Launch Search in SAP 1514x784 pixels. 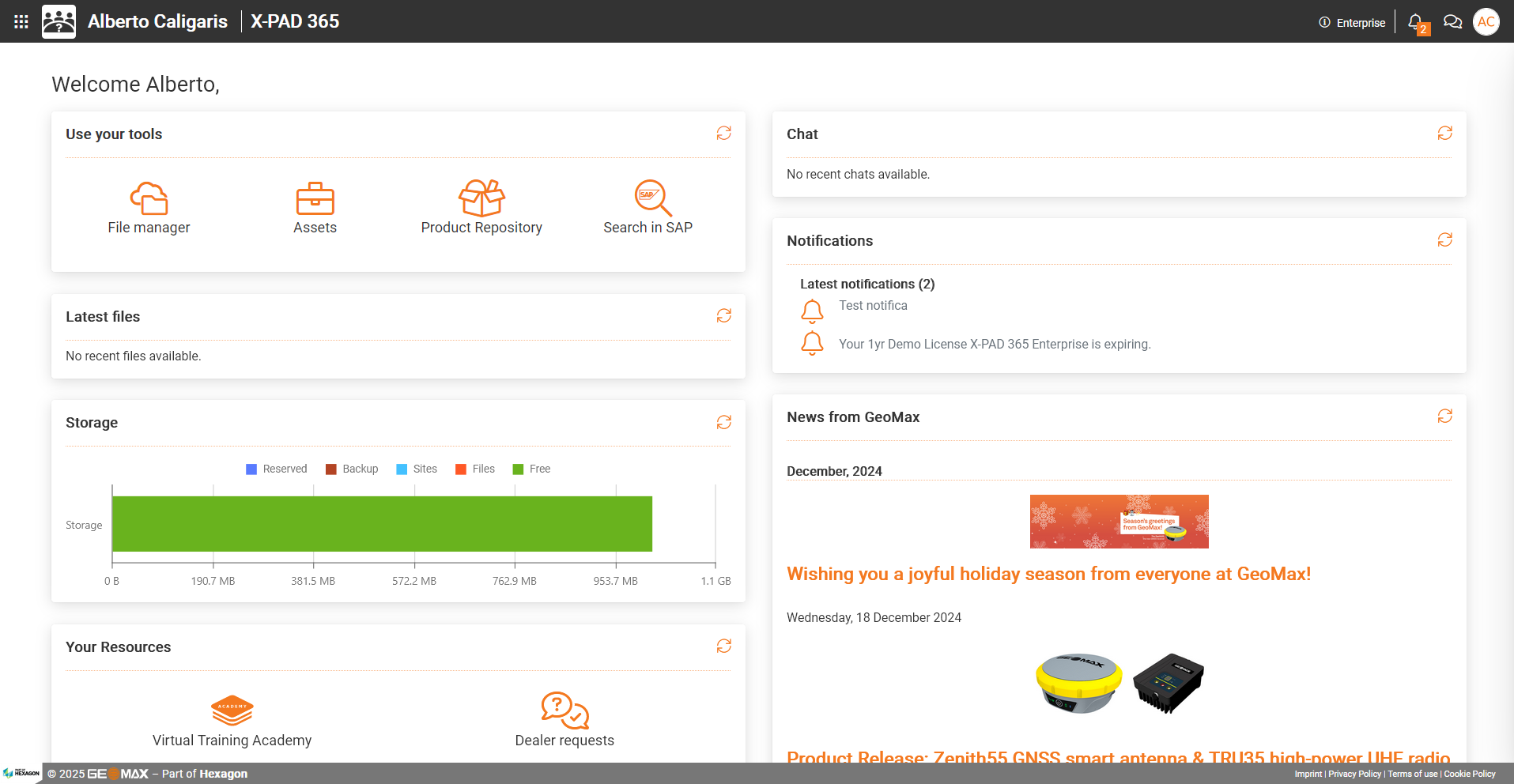[x=648, y=208]
